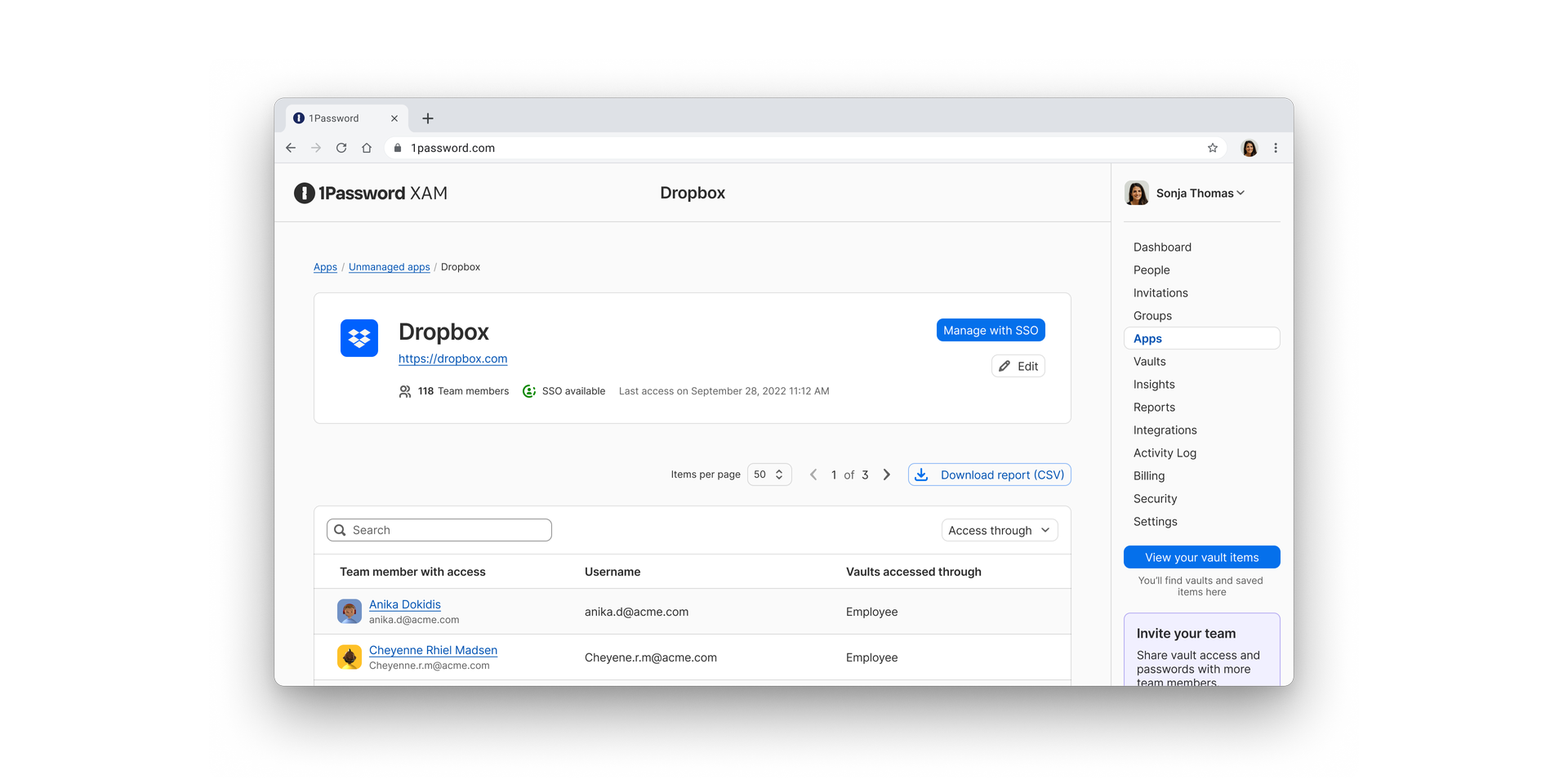Click the team members people icon
Image resolution: width=1568 pixels, height=784 pixels.
click(405, 391)
